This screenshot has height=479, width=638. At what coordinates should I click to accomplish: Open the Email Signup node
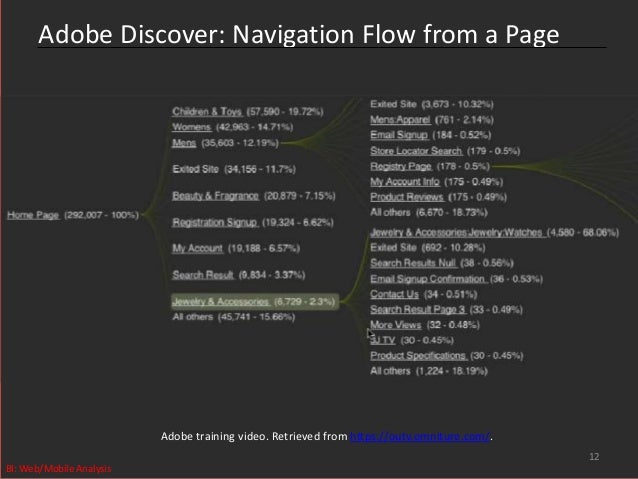point(399,135)
